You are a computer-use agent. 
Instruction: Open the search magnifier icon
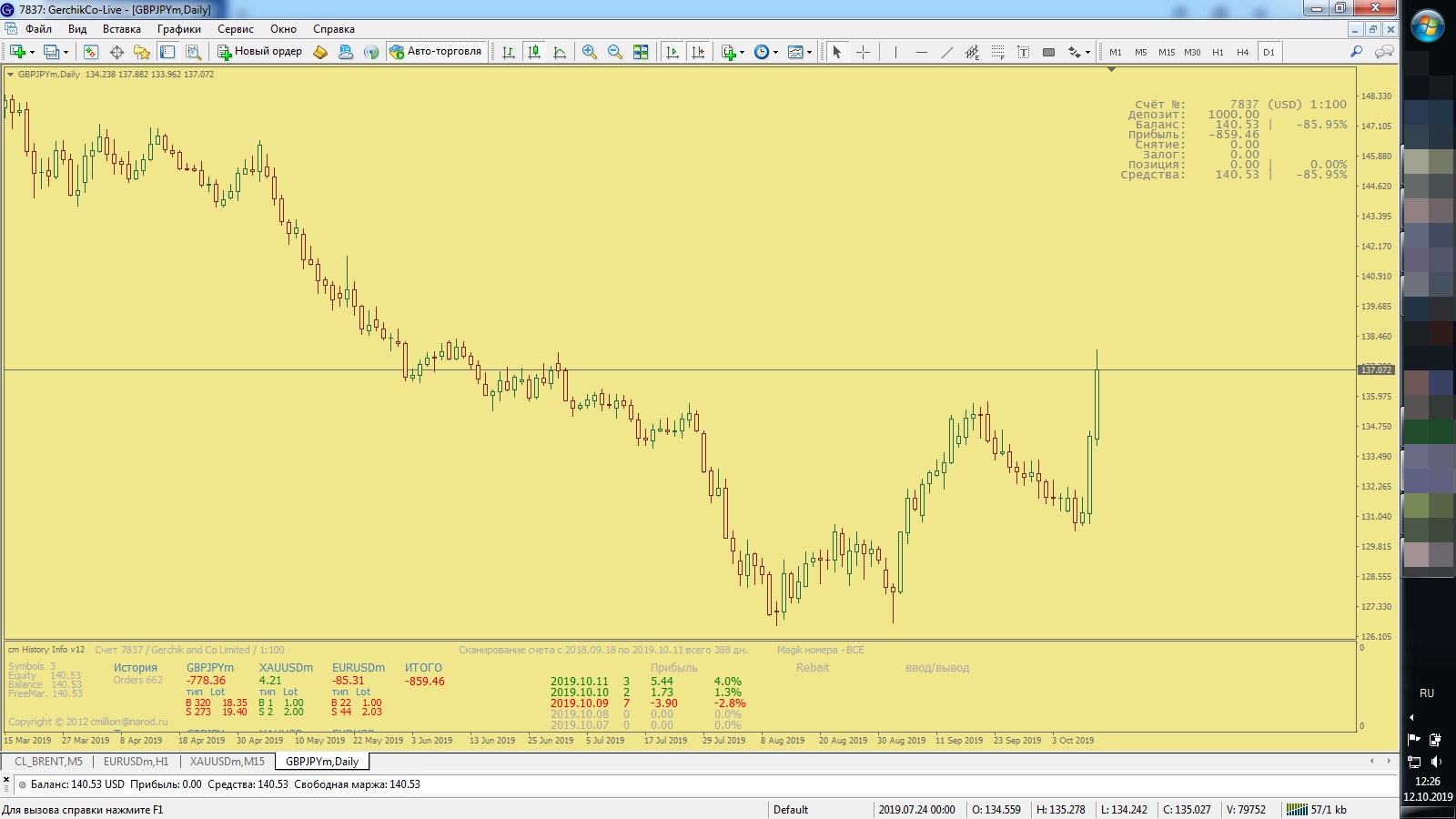pyautogui.click(x=1356, y=52)
